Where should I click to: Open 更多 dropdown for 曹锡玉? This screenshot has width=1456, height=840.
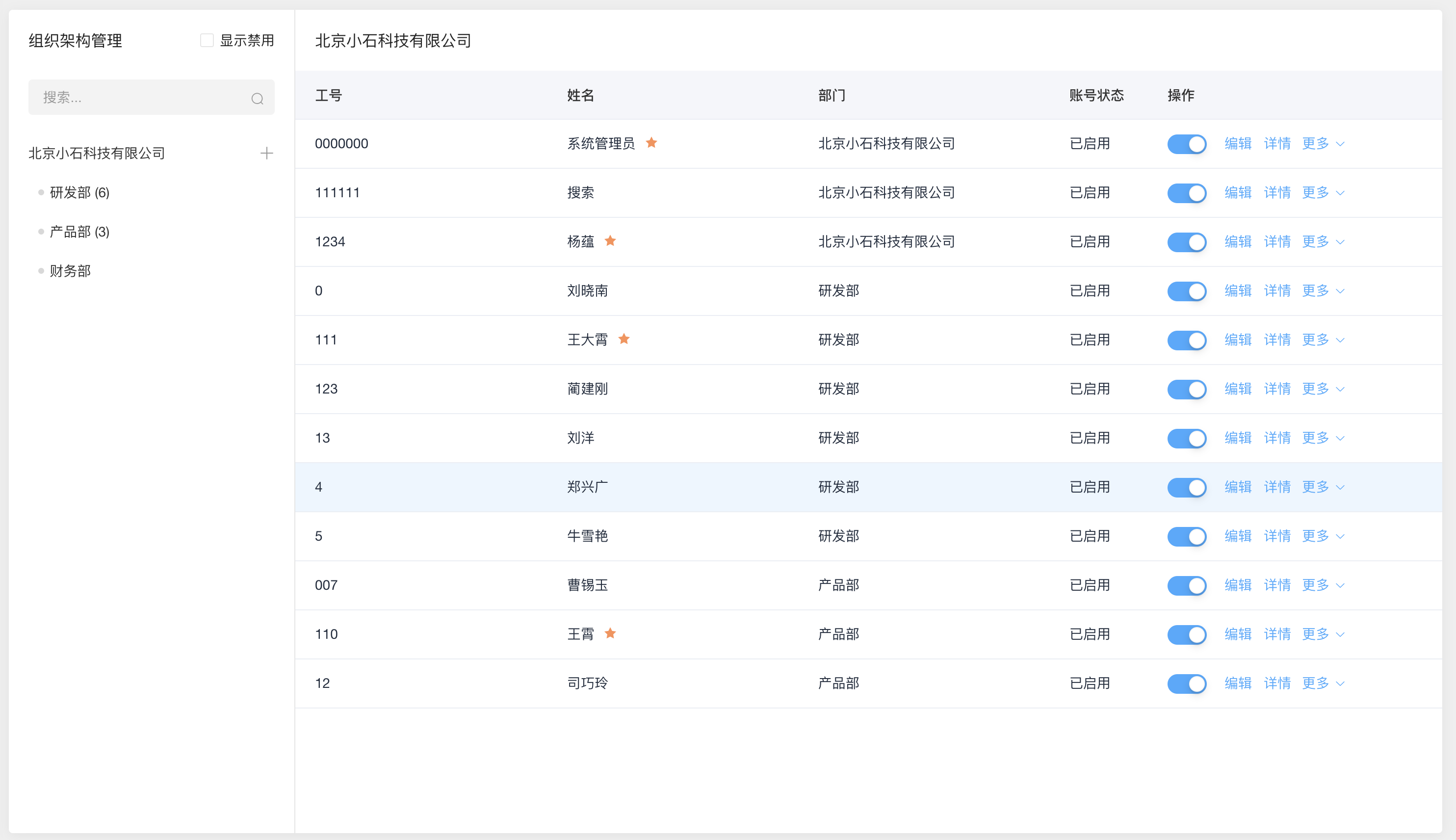pyautogui.click(x=1324, y=585)
